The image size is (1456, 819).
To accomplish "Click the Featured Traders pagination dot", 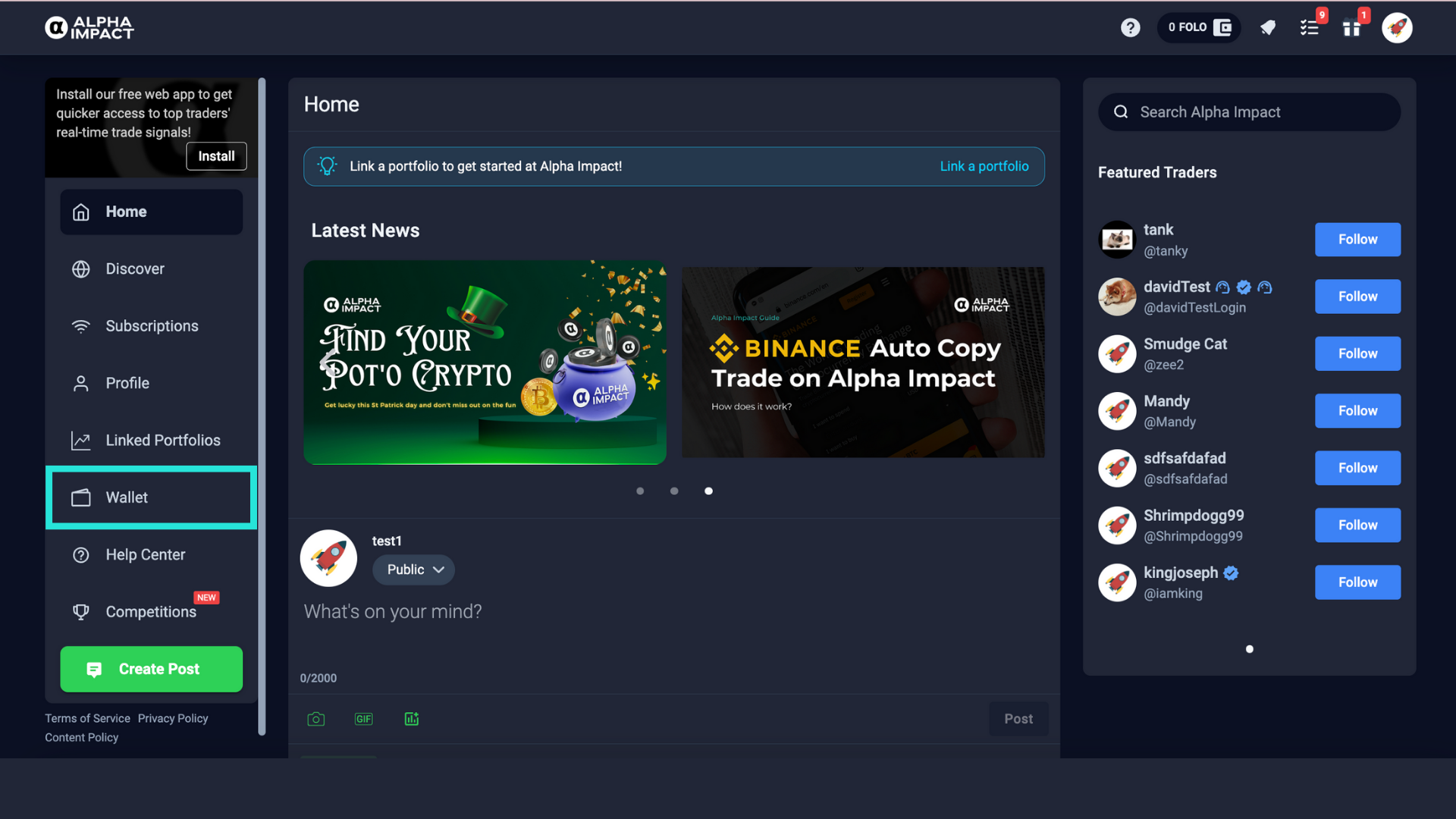I will [x=1250, y=649].
